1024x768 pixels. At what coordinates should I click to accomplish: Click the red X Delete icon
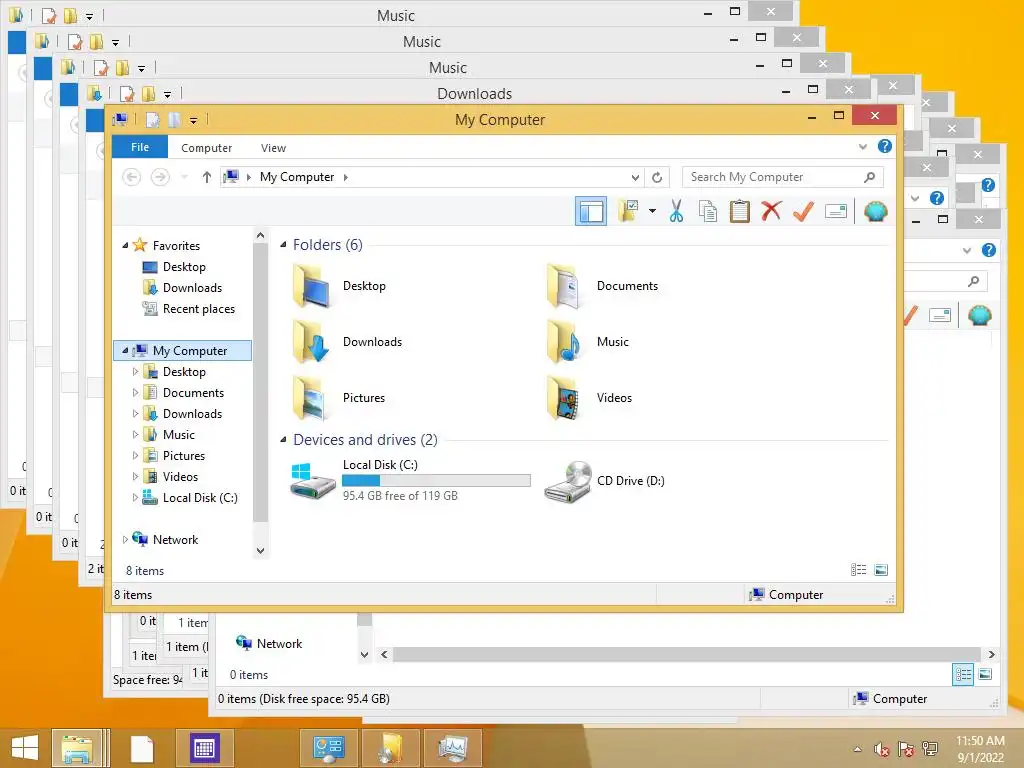(771, 212)
